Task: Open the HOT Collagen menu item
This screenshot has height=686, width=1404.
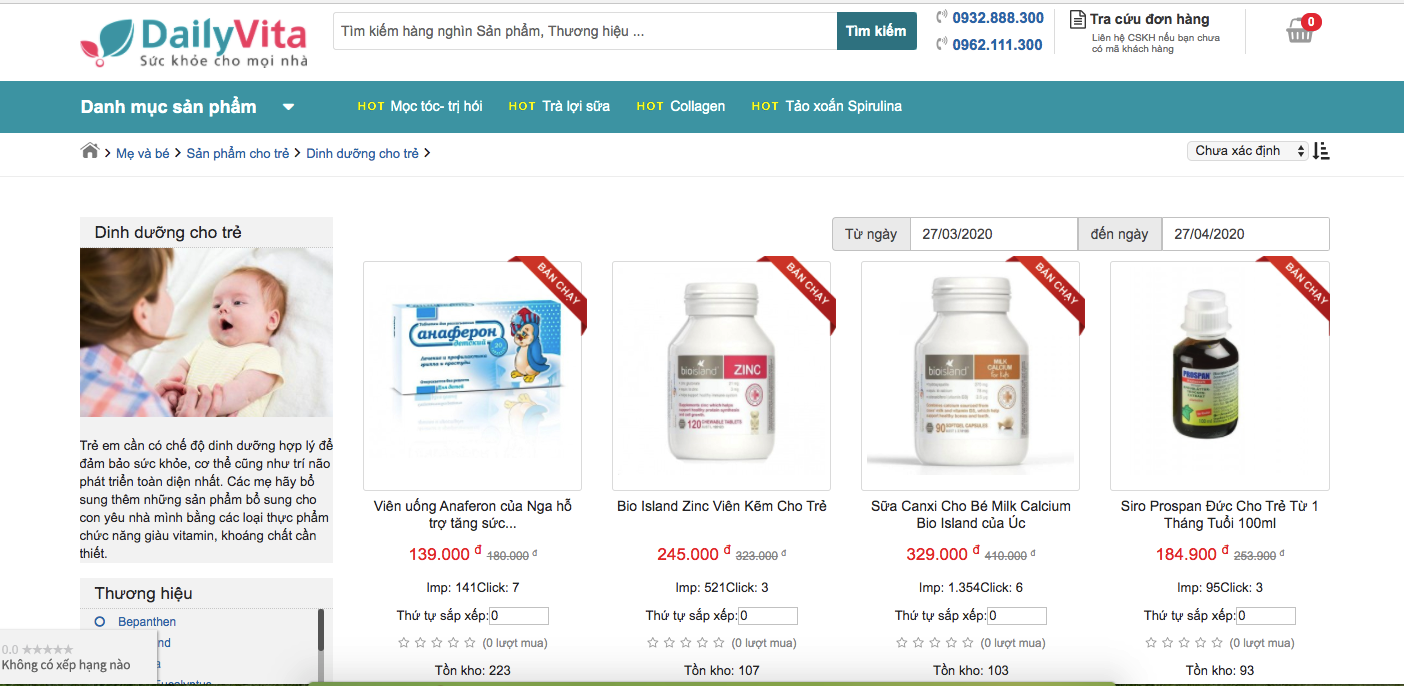Action: (x=681, y=106)
